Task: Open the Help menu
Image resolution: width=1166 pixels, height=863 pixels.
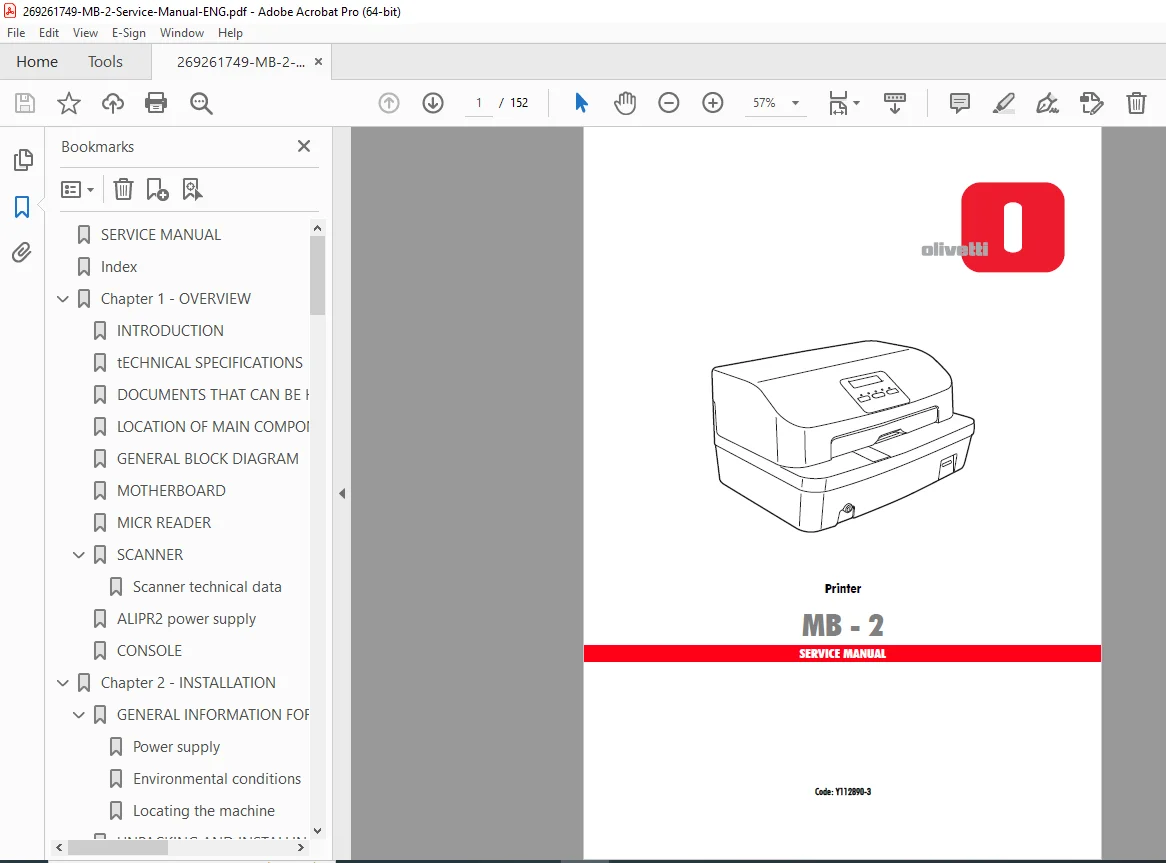Action: [x=231, y=33]
